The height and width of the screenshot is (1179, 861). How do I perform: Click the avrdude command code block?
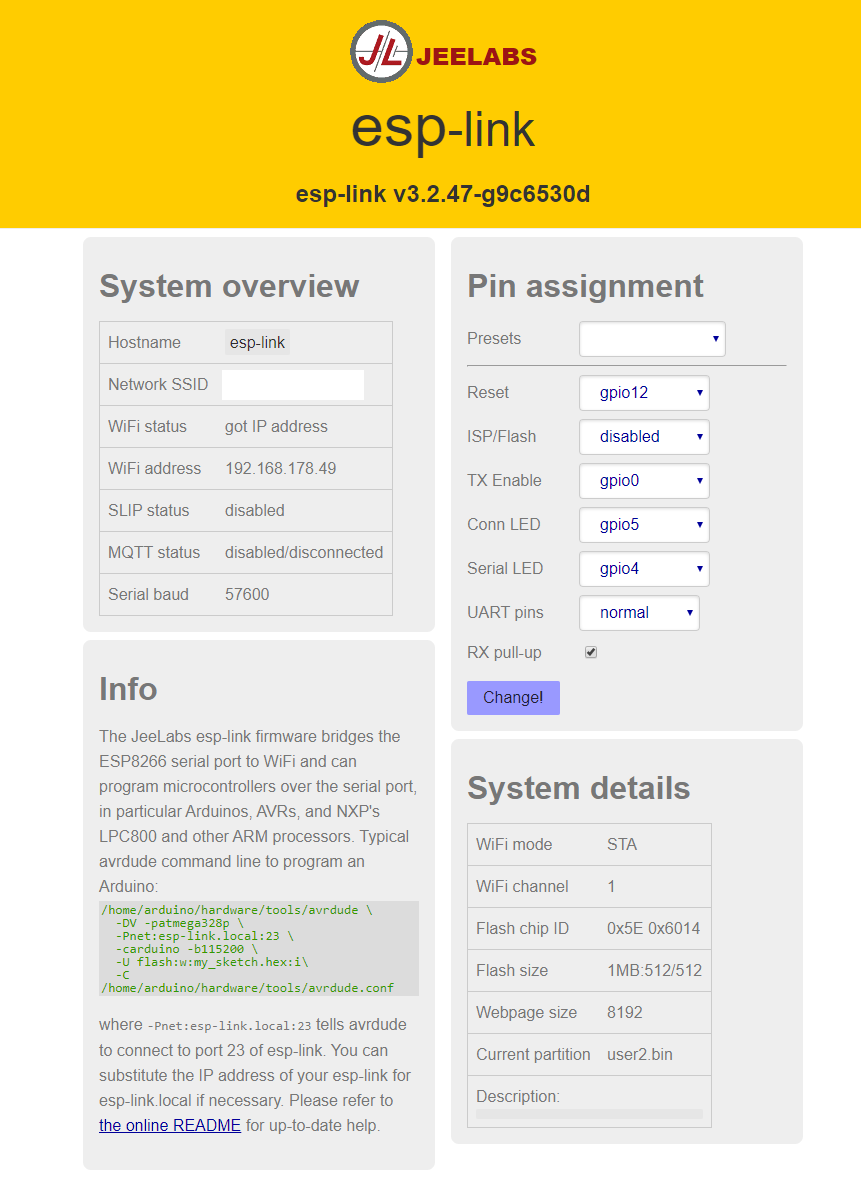pos(258,948)
